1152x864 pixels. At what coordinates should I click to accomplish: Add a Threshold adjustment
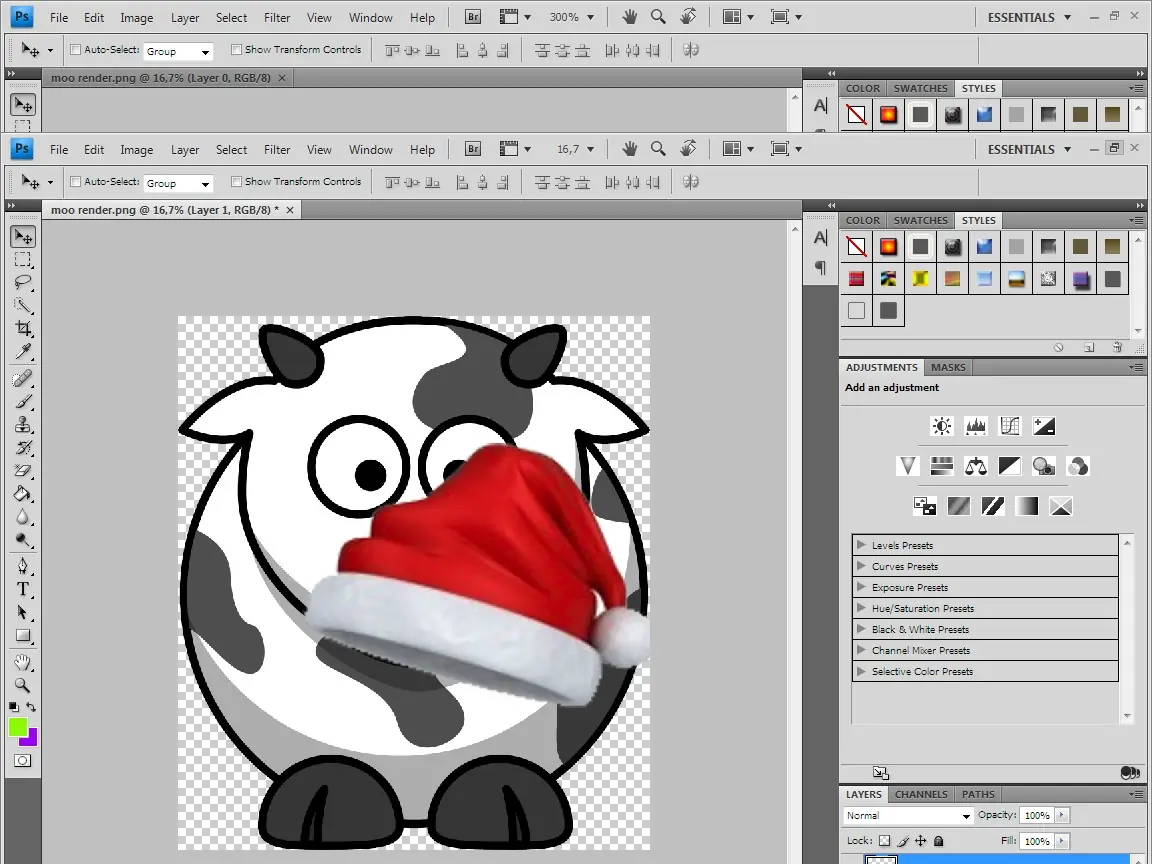(x=993, y=505)
